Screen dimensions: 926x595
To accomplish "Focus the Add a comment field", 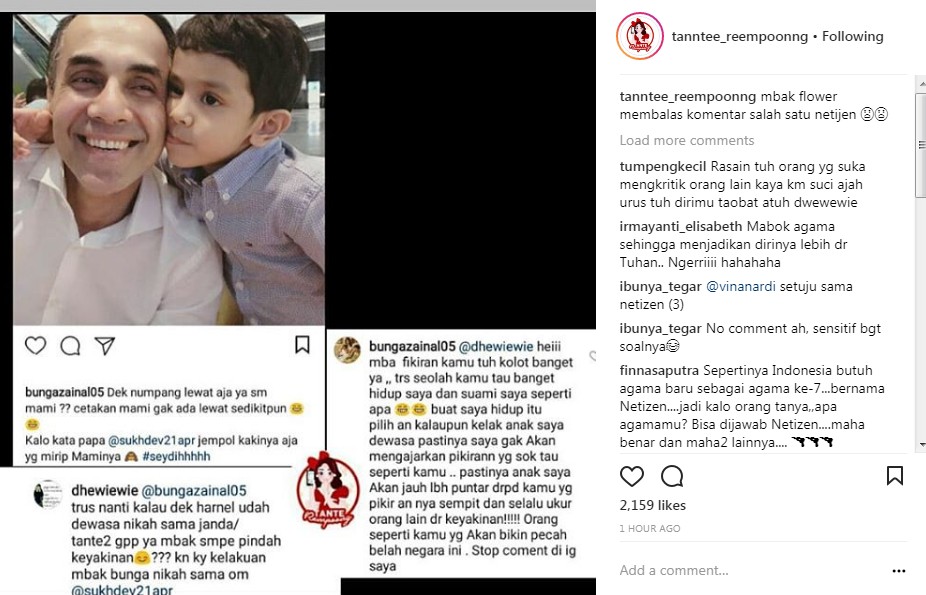I will pos(750,570).
